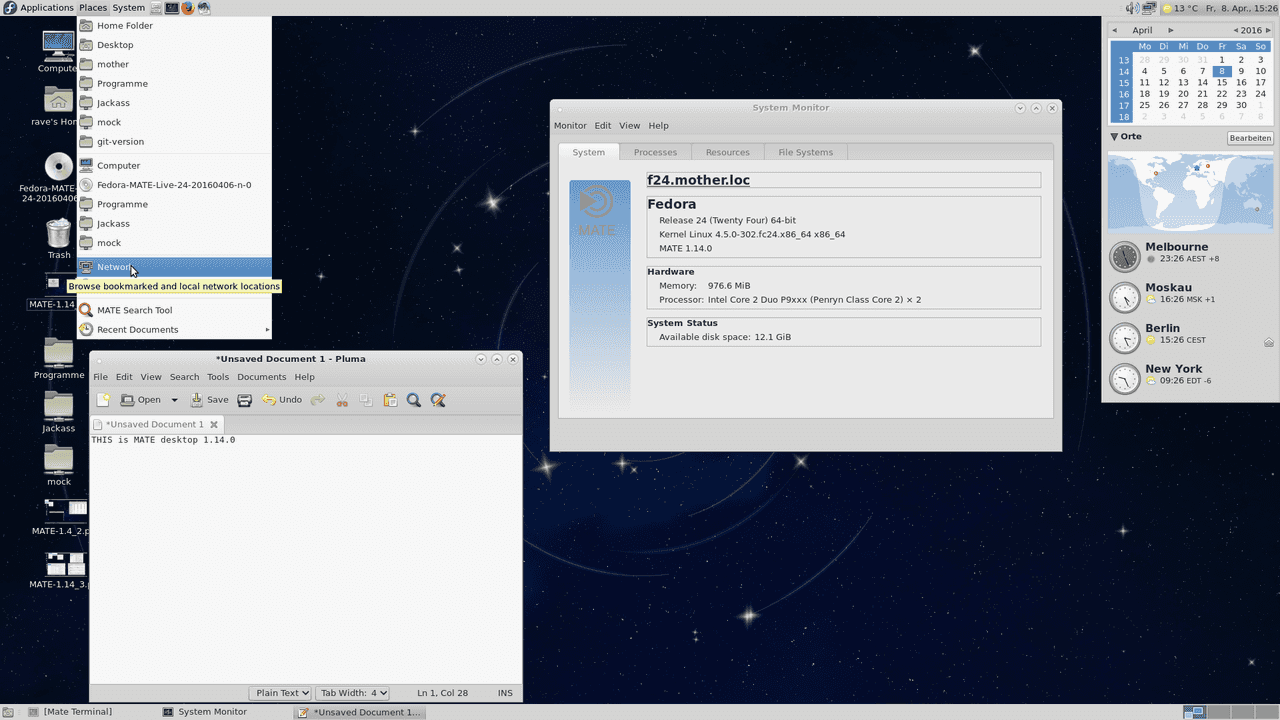1280x720 pixels.
Task: Open the Trash icon on desktop
Action: coord(59,235)
